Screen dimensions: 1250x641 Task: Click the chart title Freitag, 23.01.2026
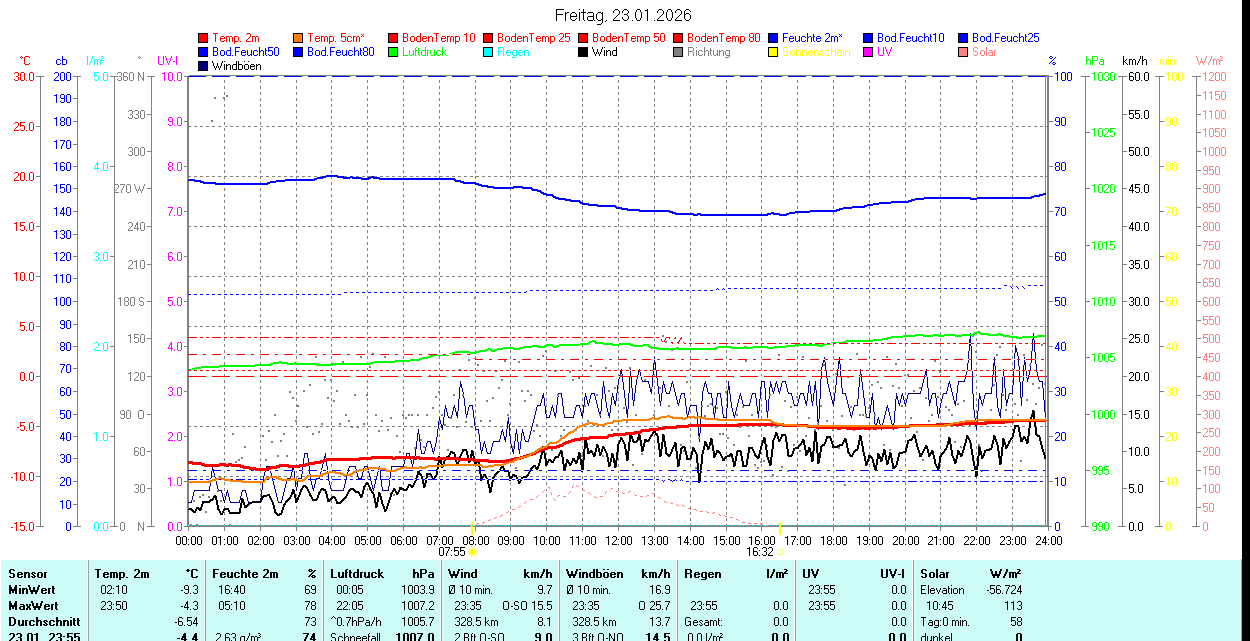(x=623, y=15)
